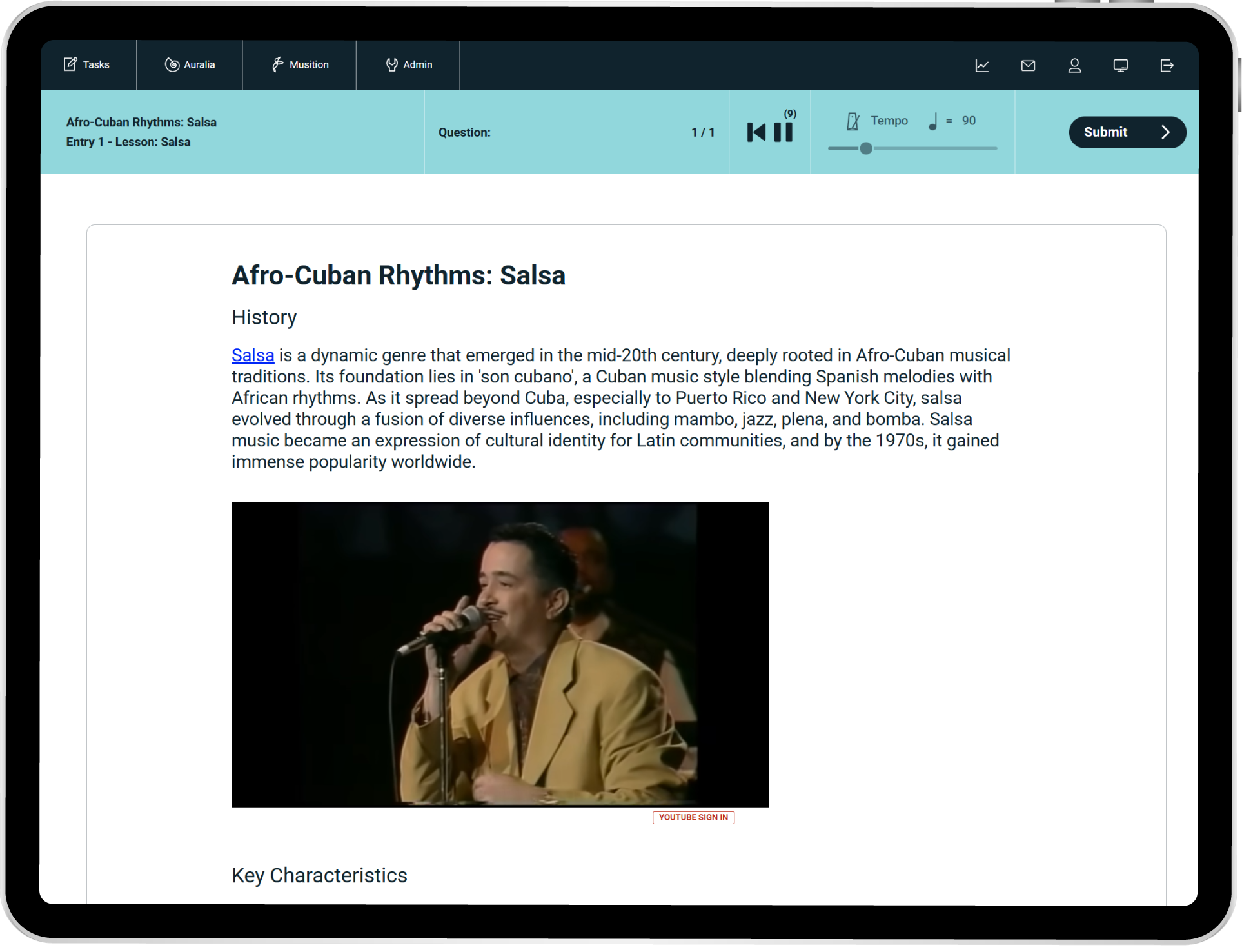1242x952 pixels.
Task: Pause the audio playback
Action: [x=784, y=132]
